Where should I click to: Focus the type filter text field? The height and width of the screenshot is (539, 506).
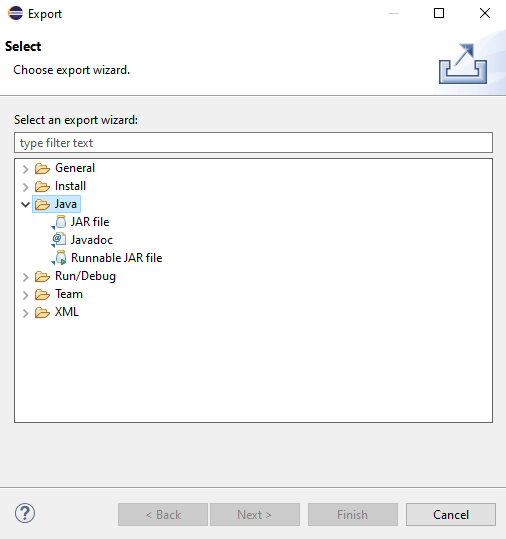[x=253, y=143]
